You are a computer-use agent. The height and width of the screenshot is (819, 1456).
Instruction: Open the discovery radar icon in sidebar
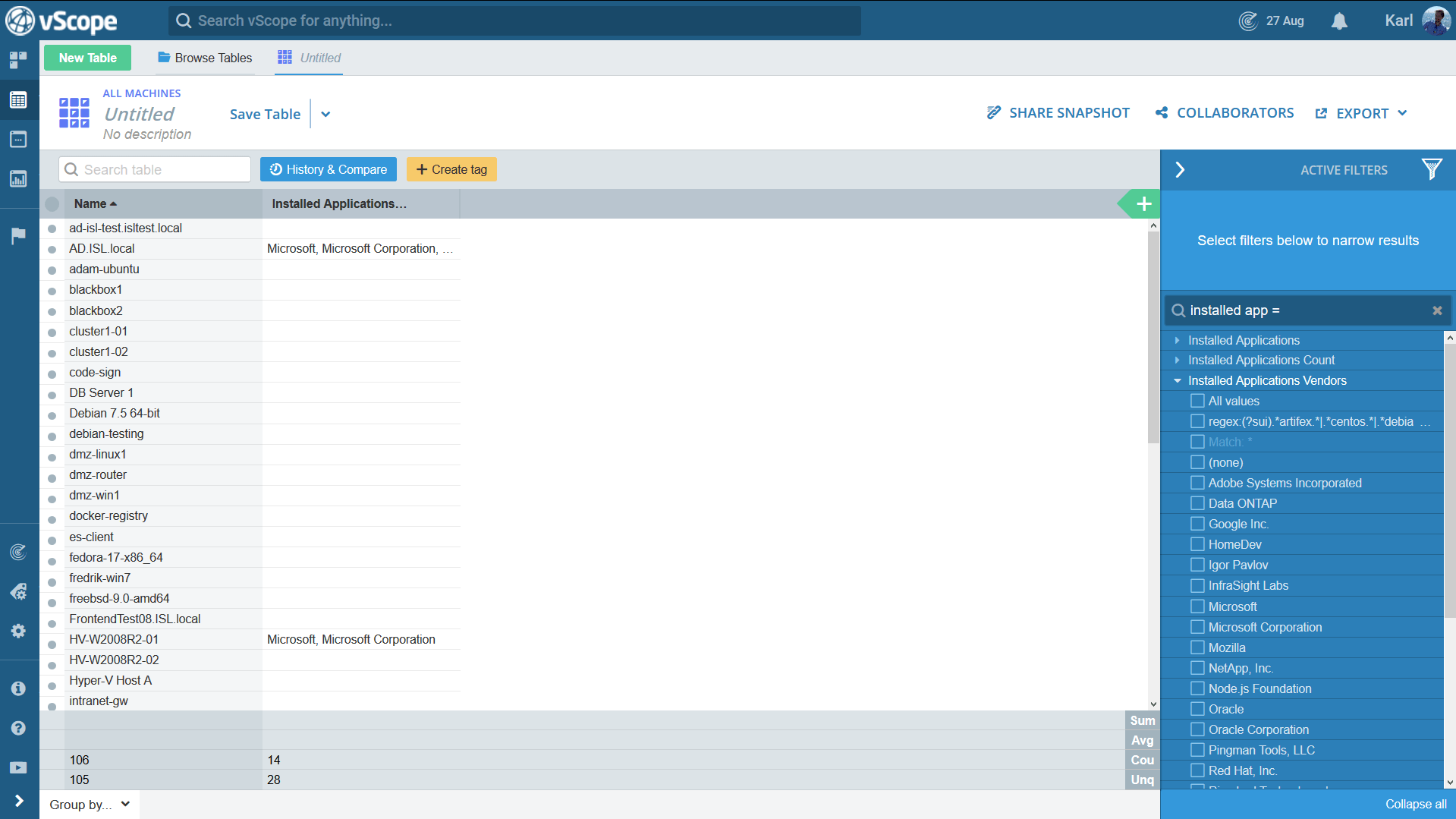18,552
